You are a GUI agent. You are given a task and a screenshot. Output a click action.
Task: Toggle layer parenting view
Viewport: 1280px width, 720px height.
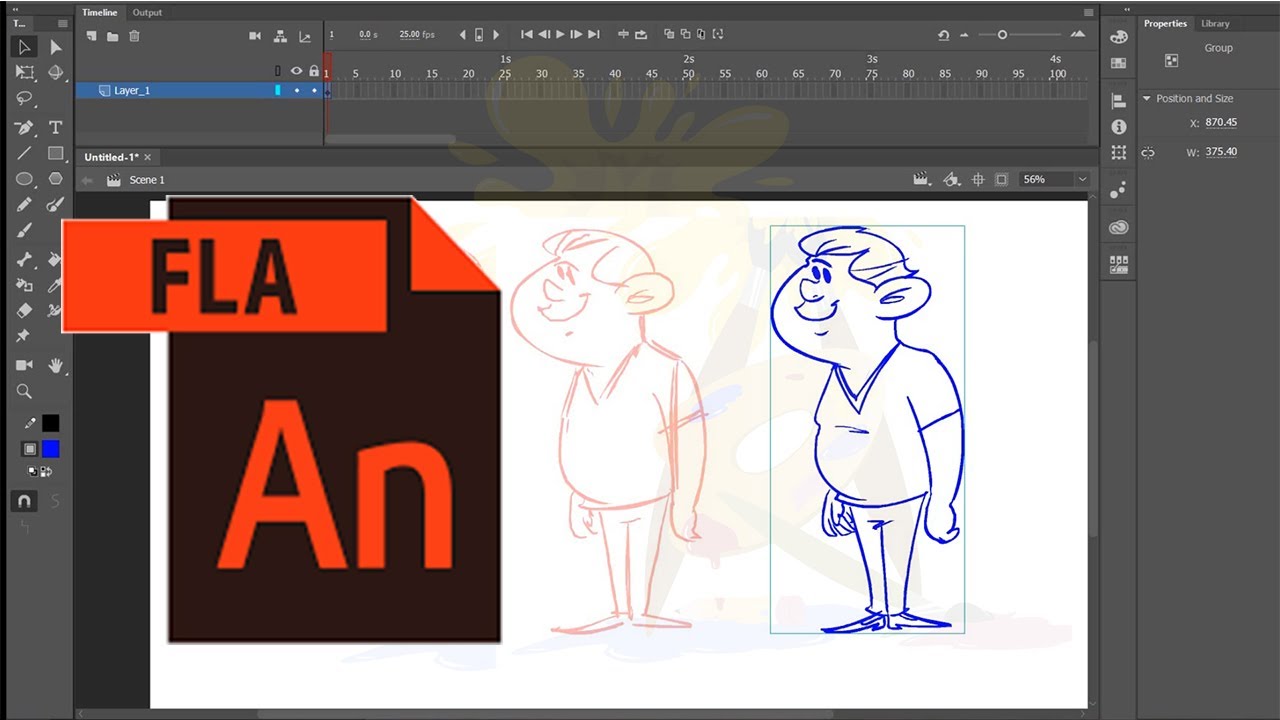coord(280,36)
